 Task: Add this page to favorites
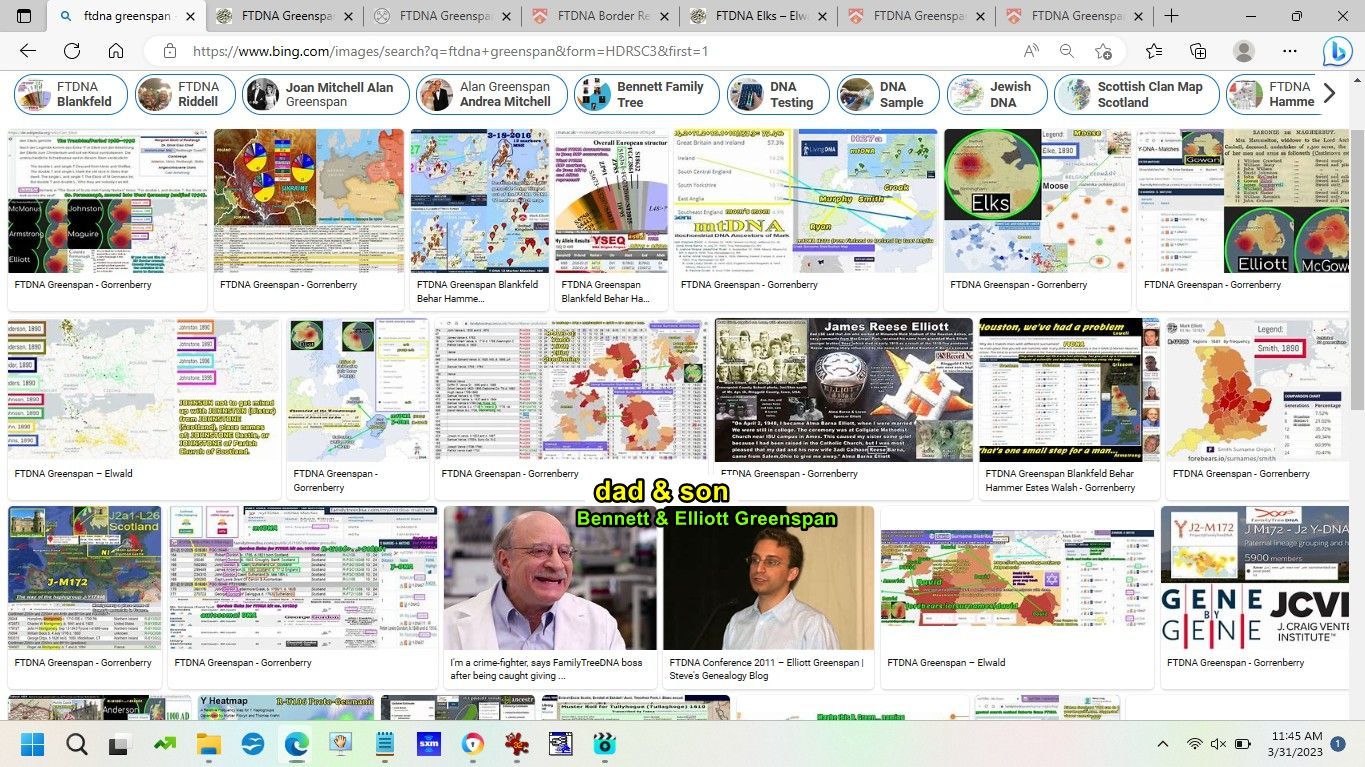pyautogui.click(x=1103, y=51)
